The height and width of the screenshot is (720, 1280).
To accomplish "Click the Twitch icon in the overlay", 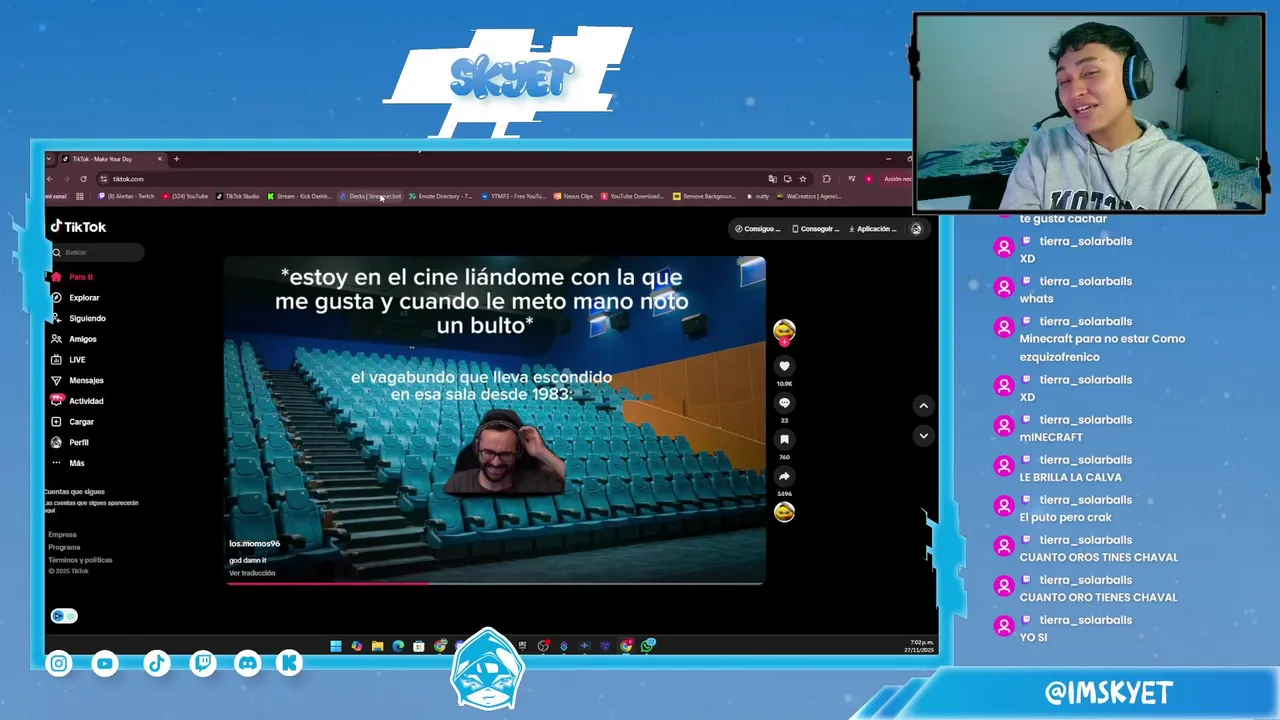I will 203,663.
